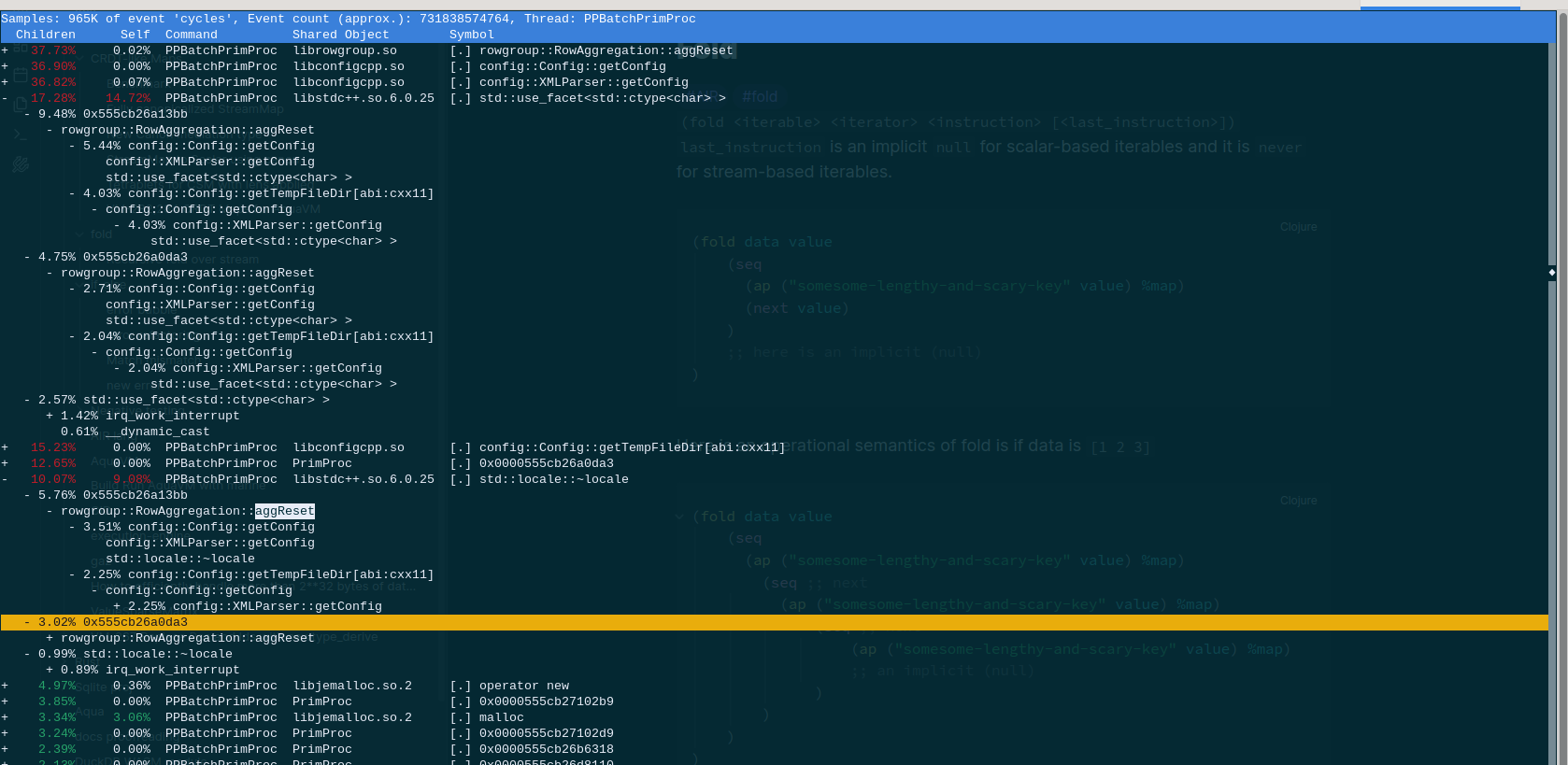The width and height of the screenshot is (1568, 765).
Task: Collapse the 10.07% std::locale::~locale row
Action: click(x=5, y=479)
